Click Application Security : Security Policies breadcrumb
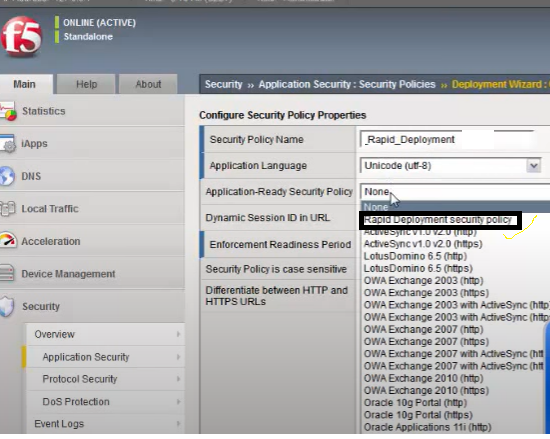This screenshot has width=550, height=439. point(347,84)
